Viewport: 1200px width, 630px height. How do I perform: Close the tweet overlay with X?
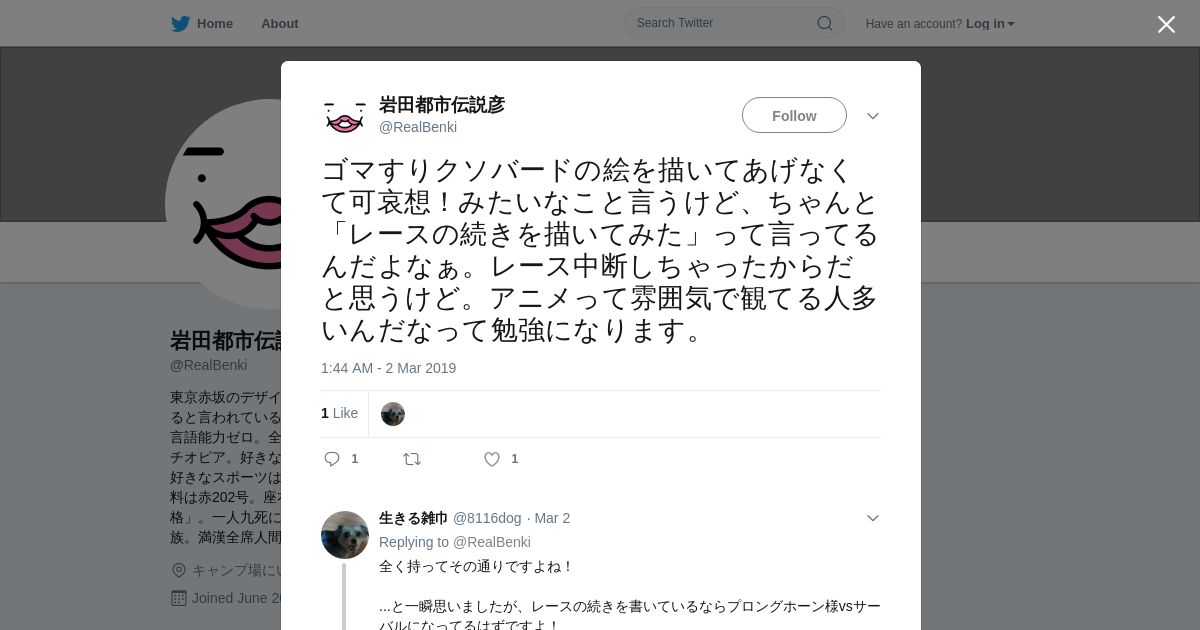pos(1166,24)
